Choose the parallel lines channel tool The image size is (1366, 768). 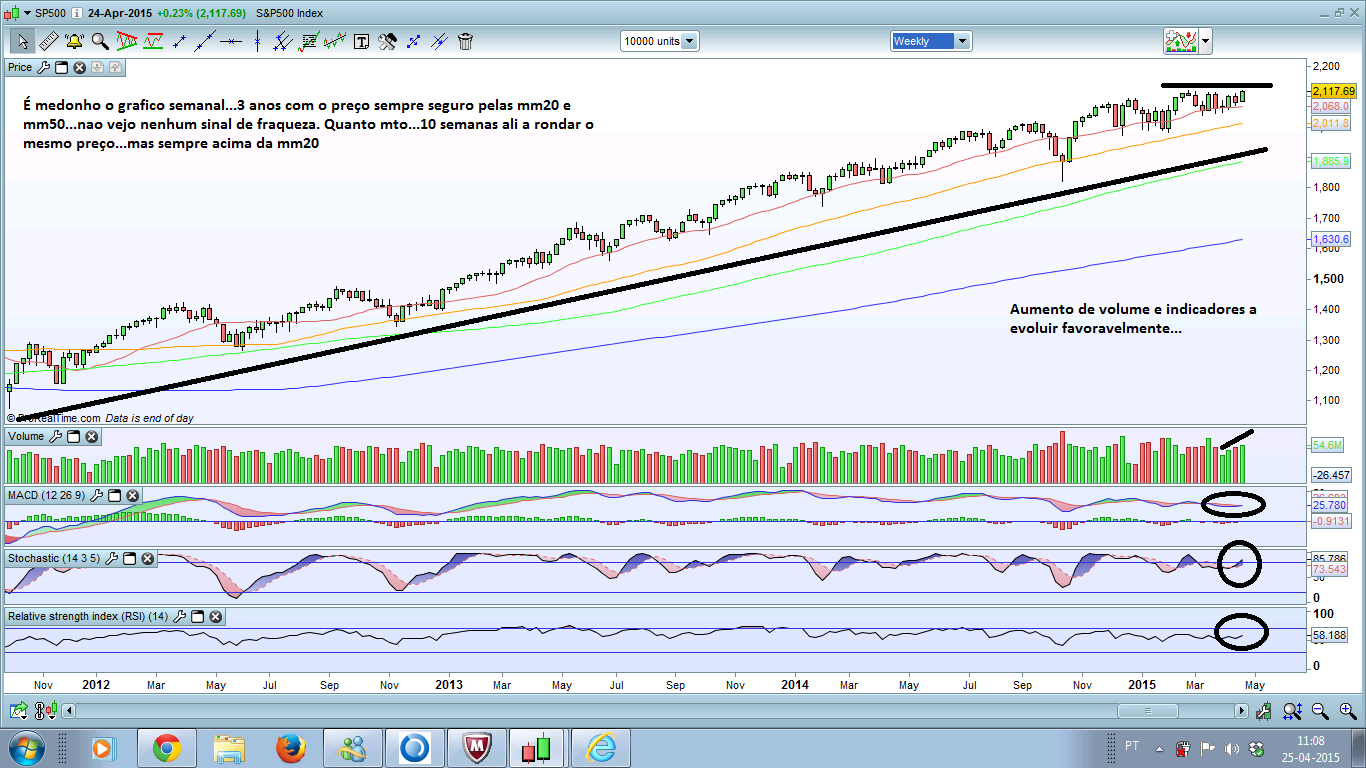click(283, 41)
